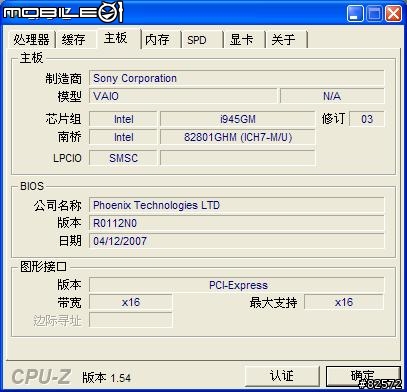This screenshot has height=392, width=407.
Task: Select the manufacturer field Sony Corporation
Action: click(x=237, y=78)
